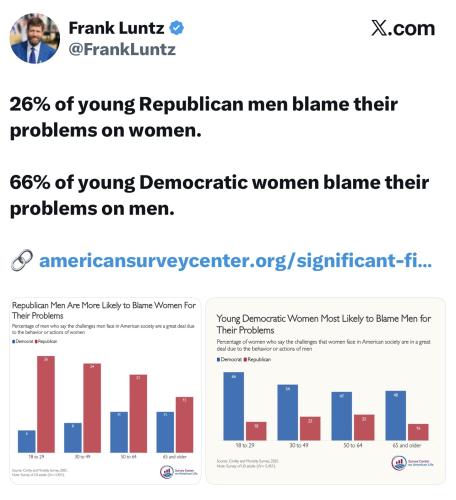Viewport: 456px width, 500px height.
Task: Click the blue verified checkmark badge
Action: pyautogui.click(x=177, y=28)
